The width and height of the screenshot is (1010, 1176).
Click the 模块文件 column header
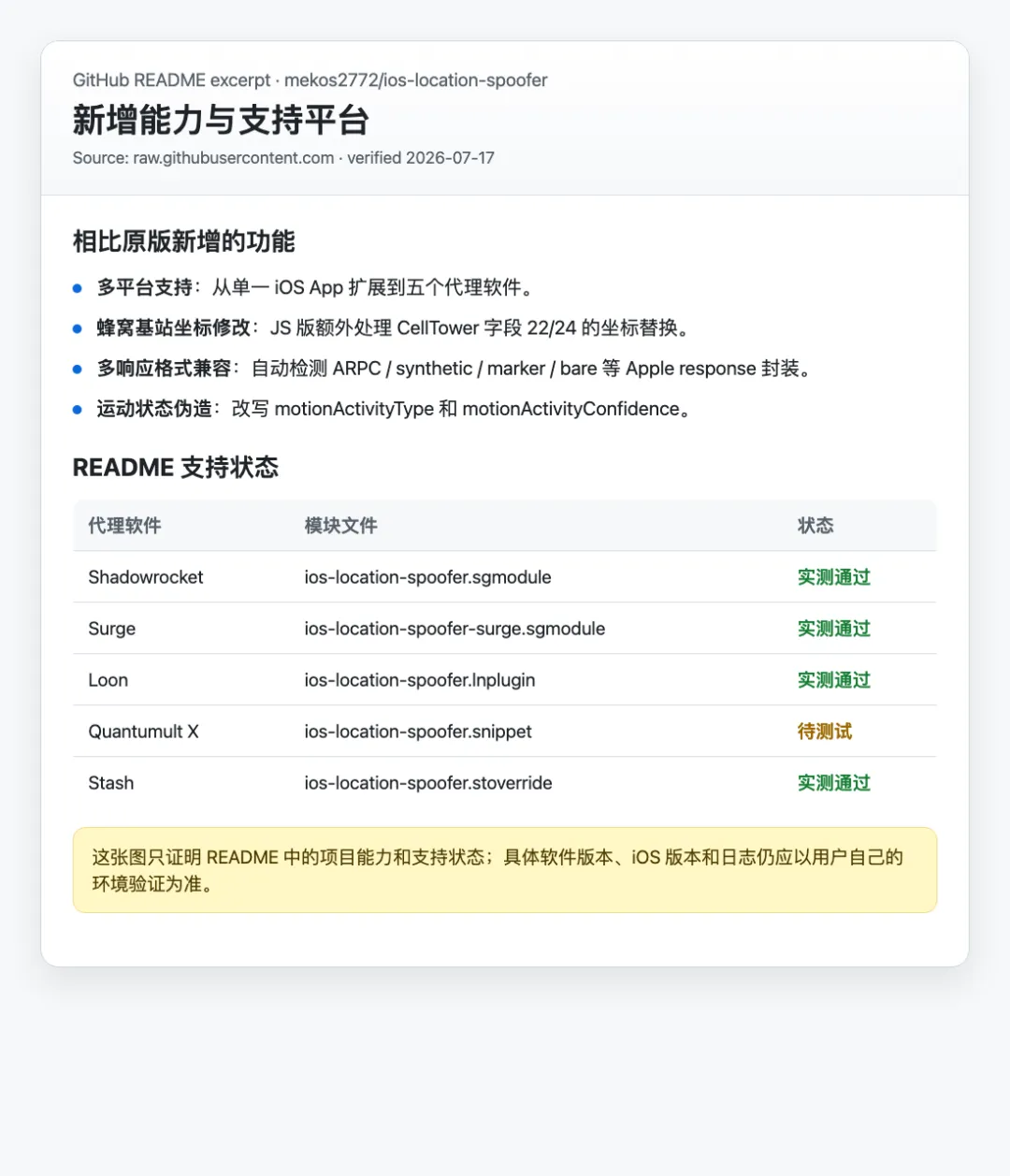pyautogui.click(x=340, y=526)
